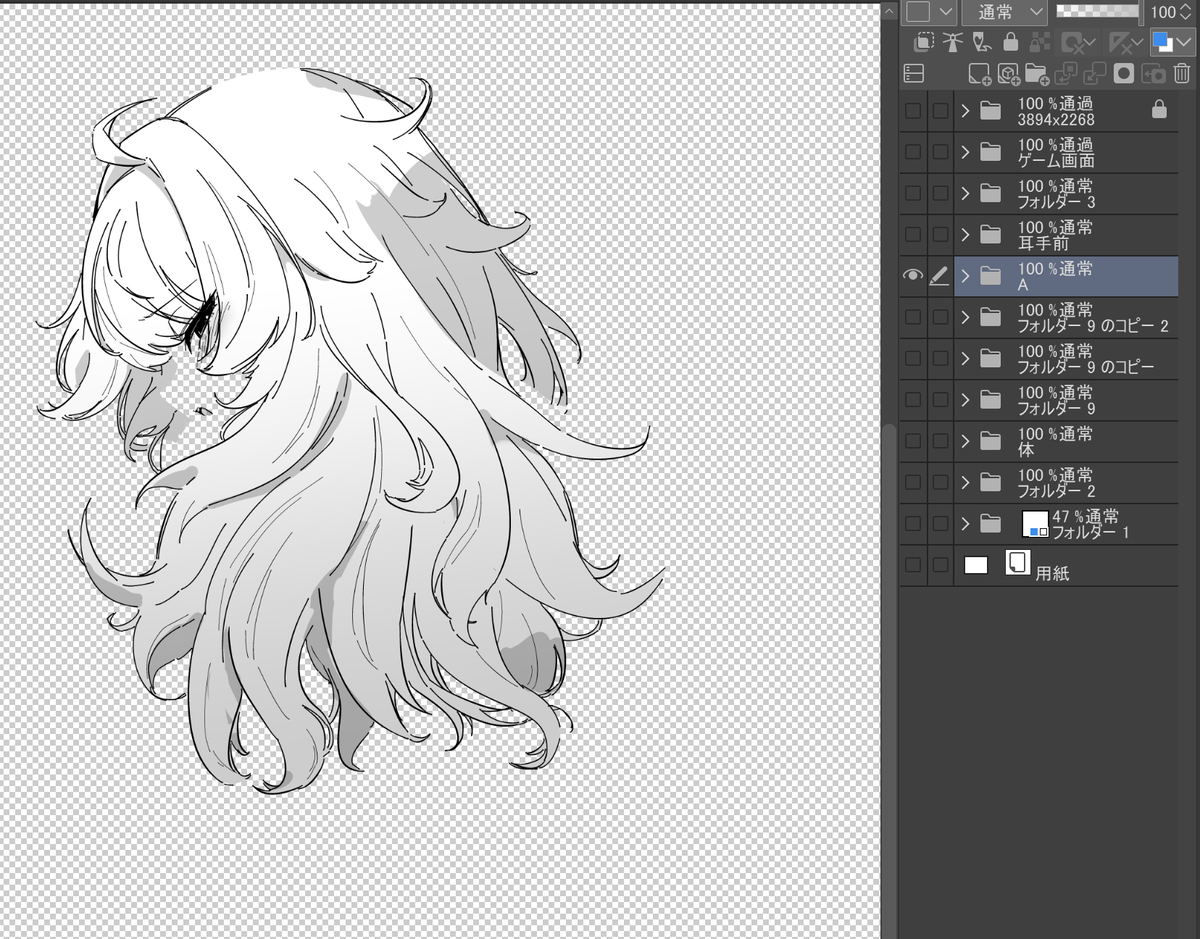This screenshot has height=939, width=1200.
Task: Click the two-pane layer view icon
Action: 912,73
